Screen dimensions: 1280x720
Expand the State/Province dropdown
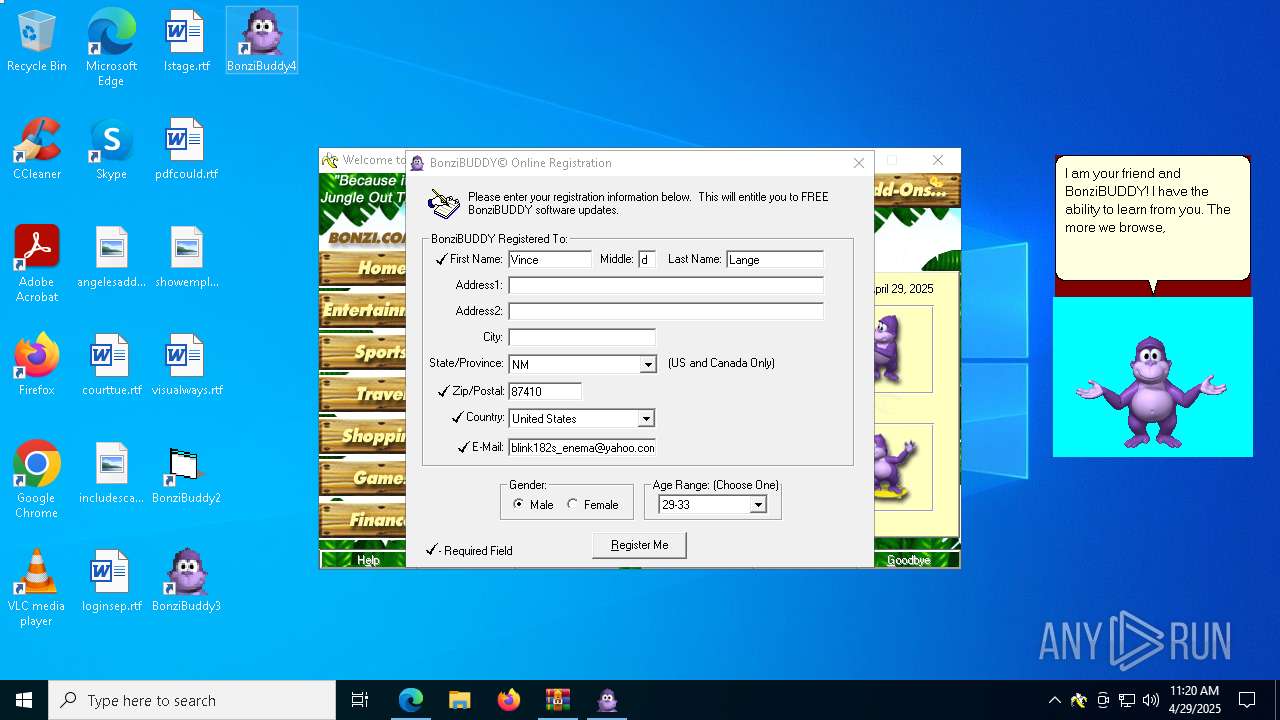648,364
